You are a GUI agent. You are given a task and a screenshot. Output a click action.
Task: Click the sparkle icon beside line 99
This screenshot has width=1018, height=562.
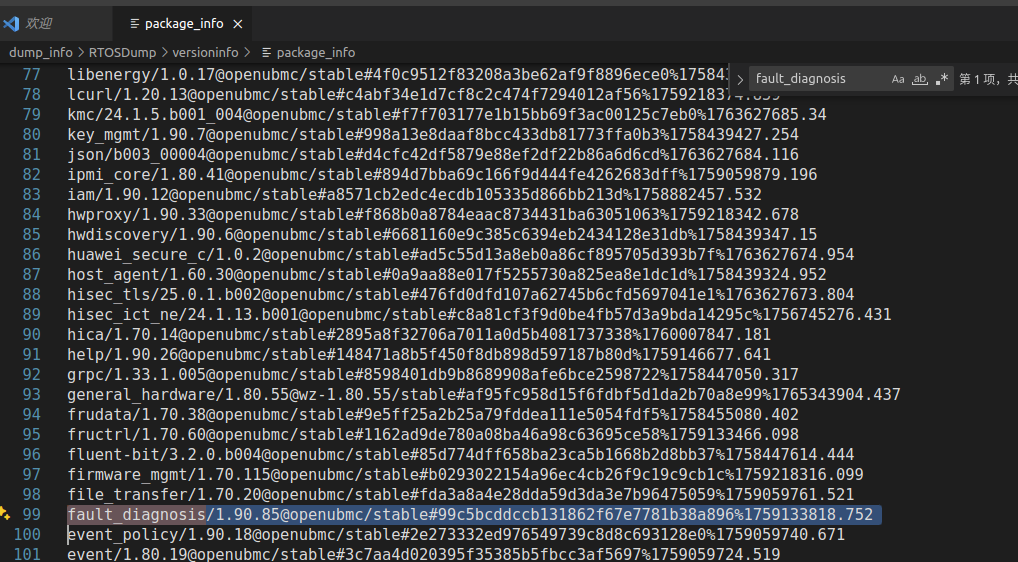tap(5, 513)
